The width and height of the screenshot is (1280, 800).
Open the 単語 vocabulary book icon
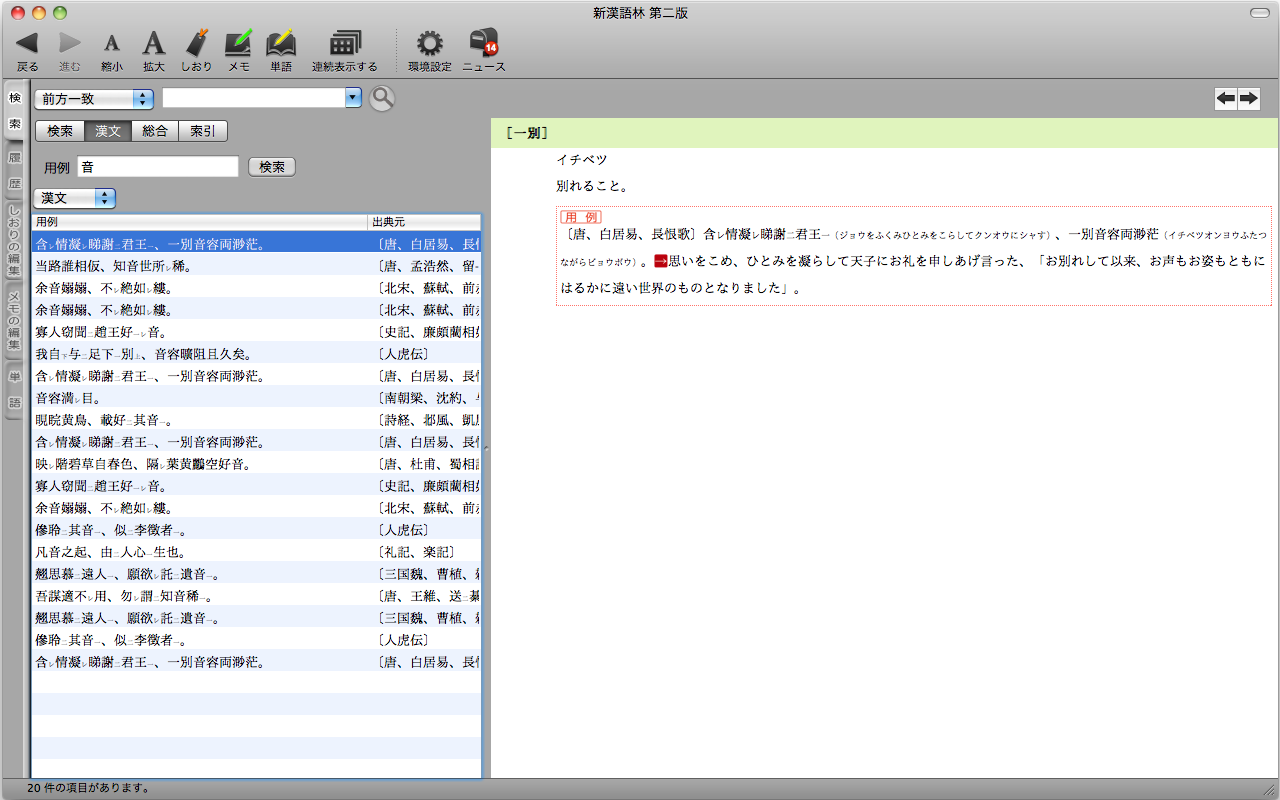[281, 44]
